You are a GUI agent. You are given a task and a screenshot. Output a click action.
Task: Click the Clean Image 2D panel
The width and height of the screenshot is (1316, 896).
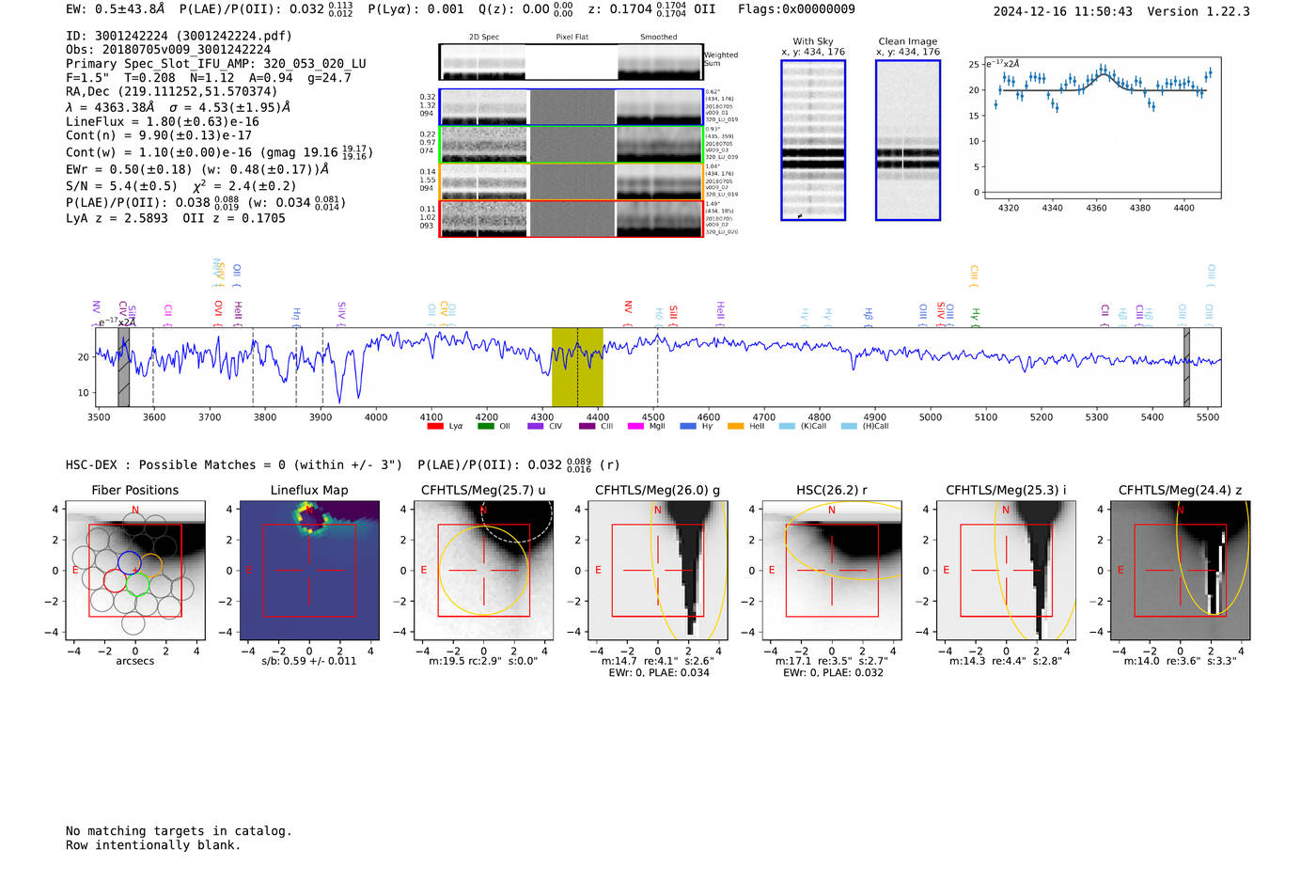[908, 140]
